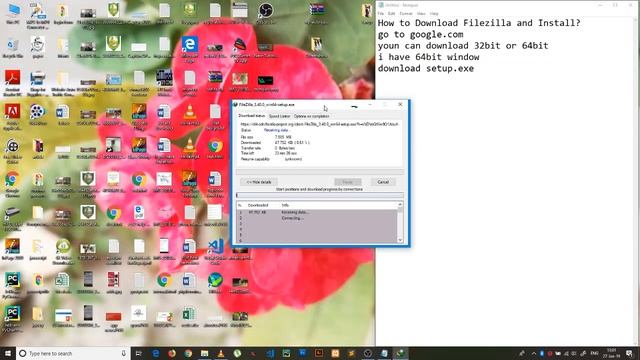Open File Explorer from the taskbar
Viewport: 640px width, 360px height.
[x=204, y=353]
